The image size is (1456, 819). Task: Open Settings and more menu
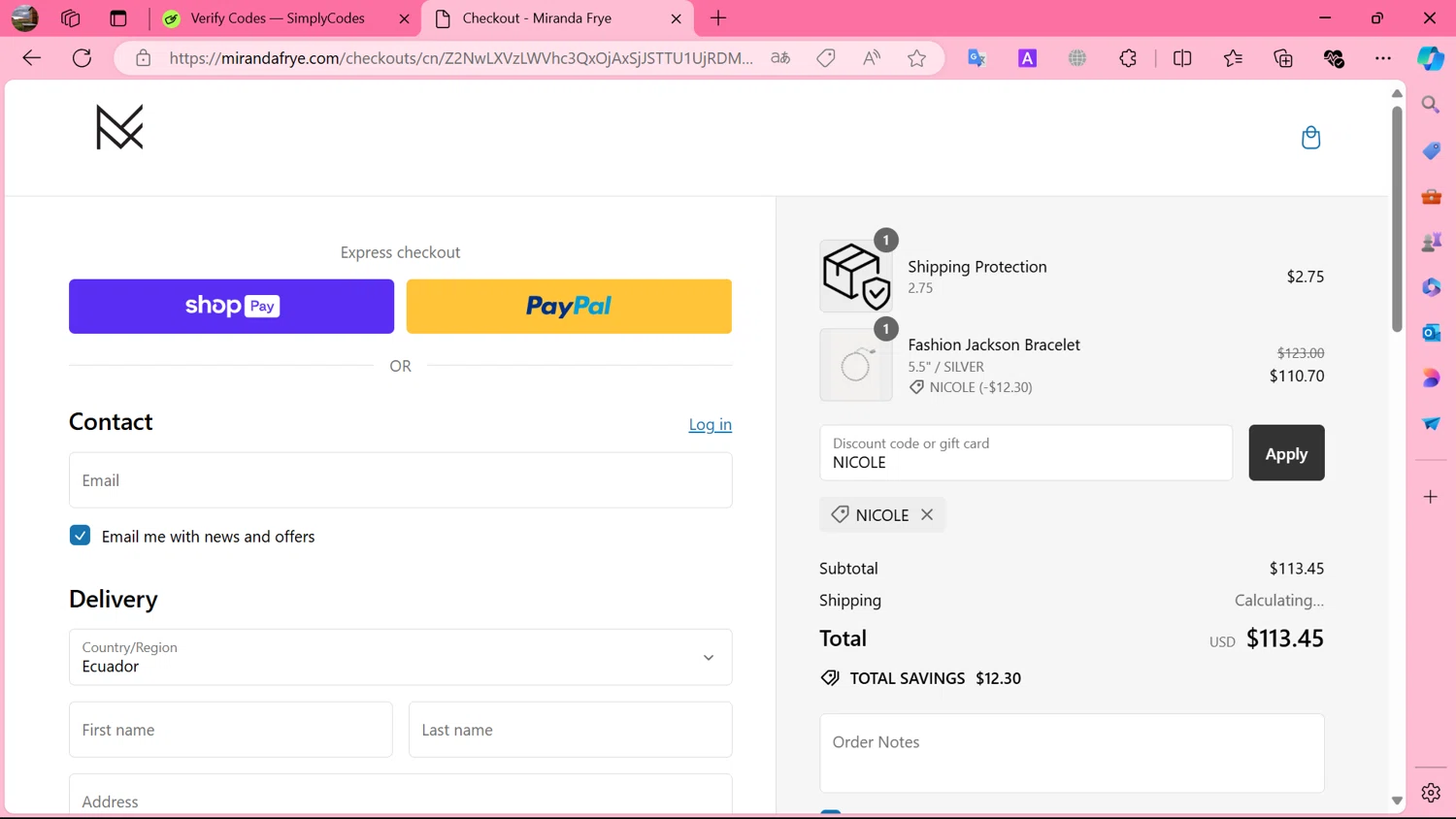click(x=1383, y=58)
